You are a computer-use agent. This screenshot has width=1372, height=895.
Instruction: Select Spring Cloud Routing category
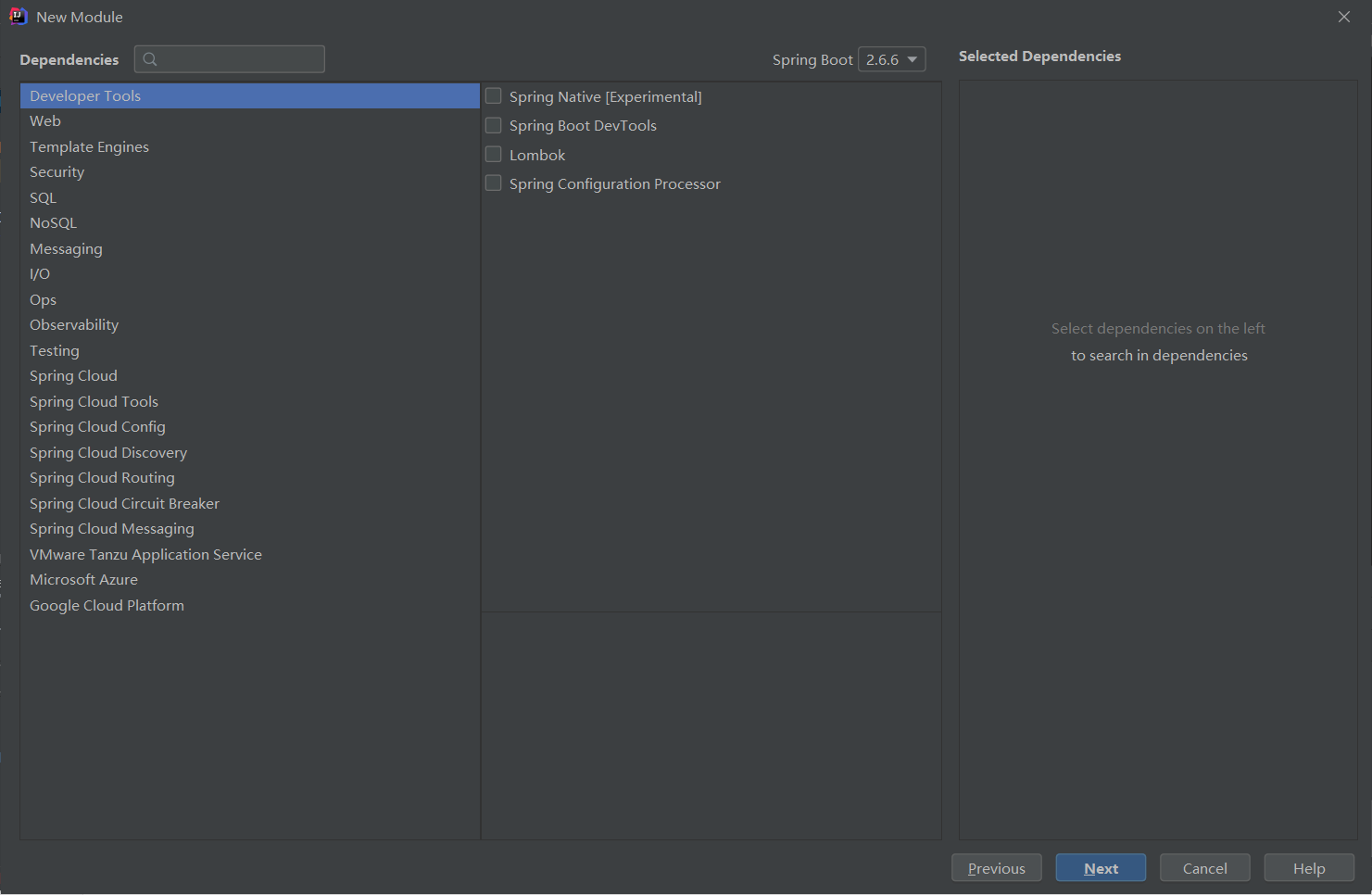250,478
